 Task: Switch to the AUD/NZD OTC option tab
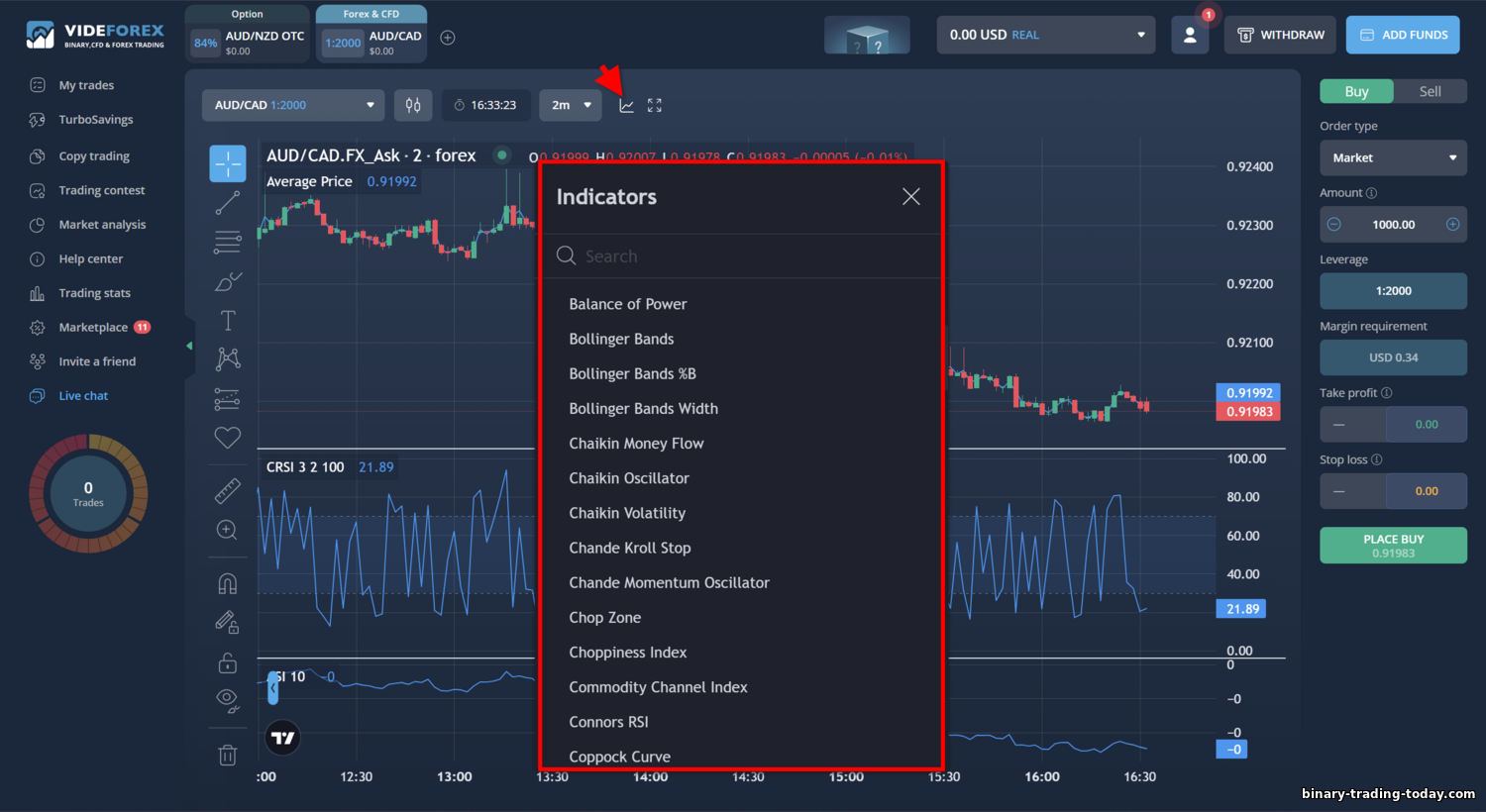coord(248,35)
